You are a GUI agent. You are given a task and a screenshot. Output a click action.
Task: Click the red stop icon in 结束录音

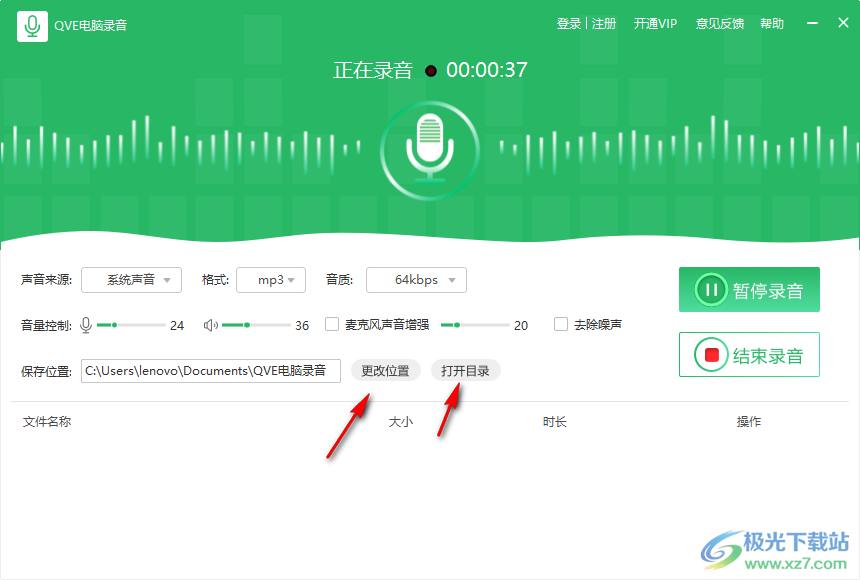711,353
